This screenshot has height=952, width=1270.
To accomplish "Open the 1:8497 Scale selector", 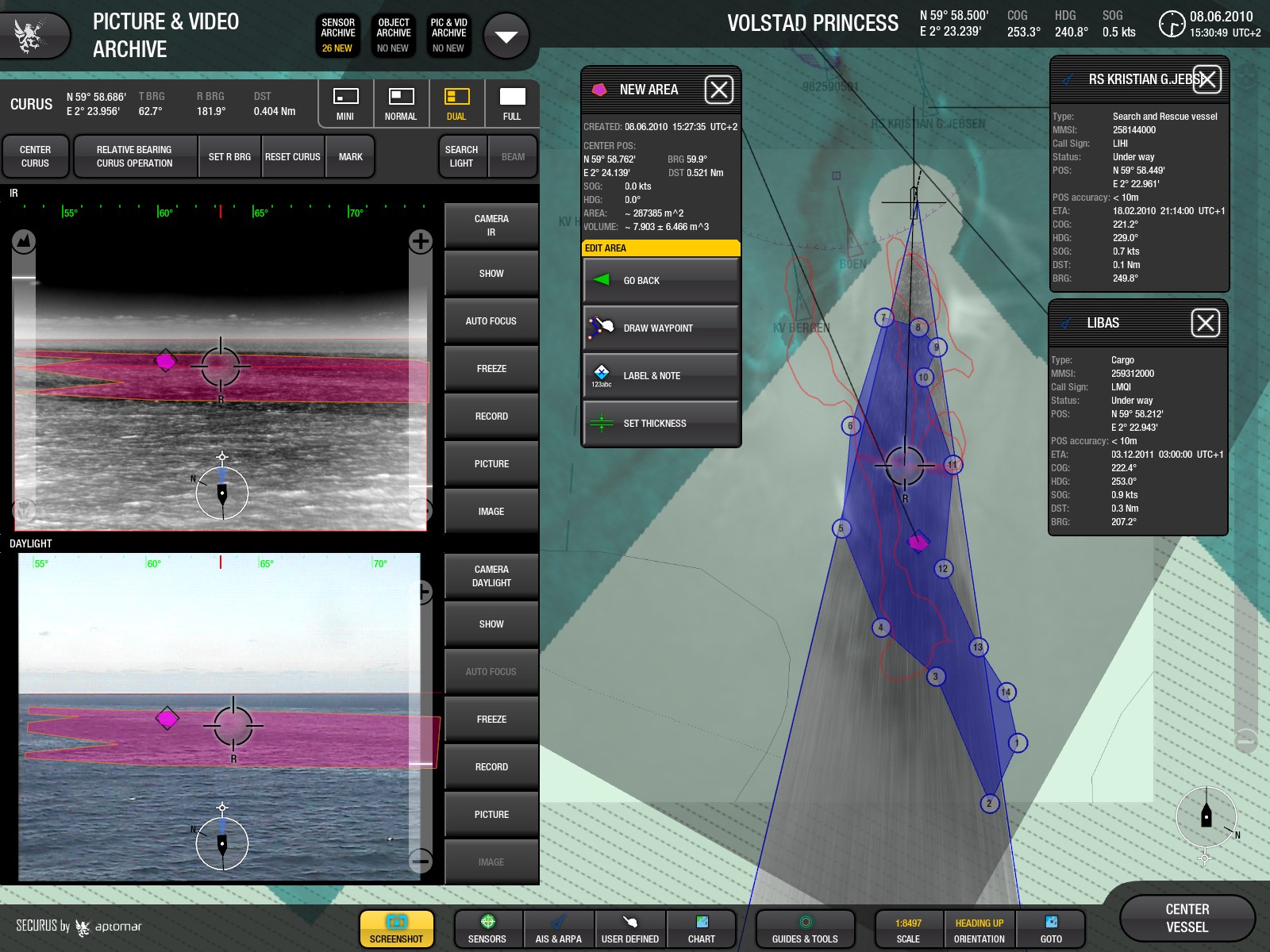I will click(x=909, y=929).
